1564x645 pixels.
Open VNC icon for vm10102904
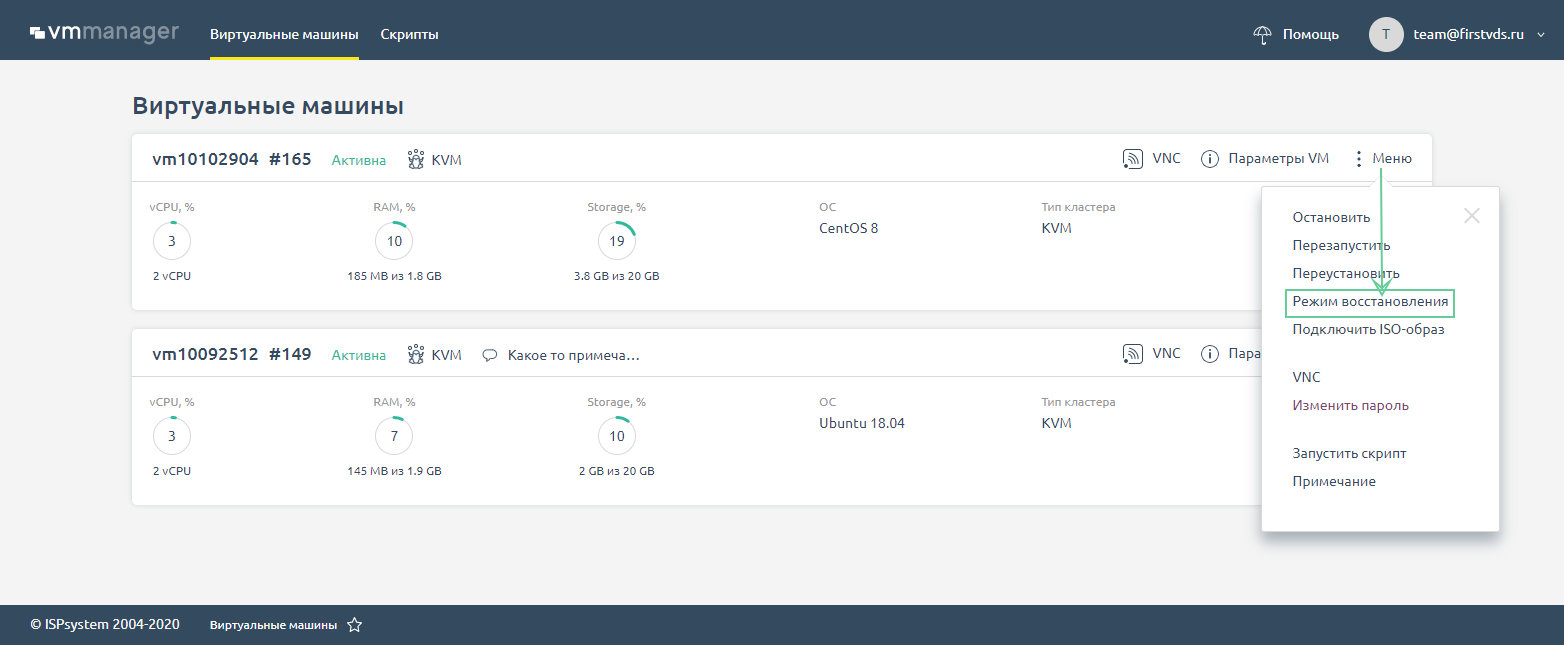pyautogui.click(x=1133, y=159)
